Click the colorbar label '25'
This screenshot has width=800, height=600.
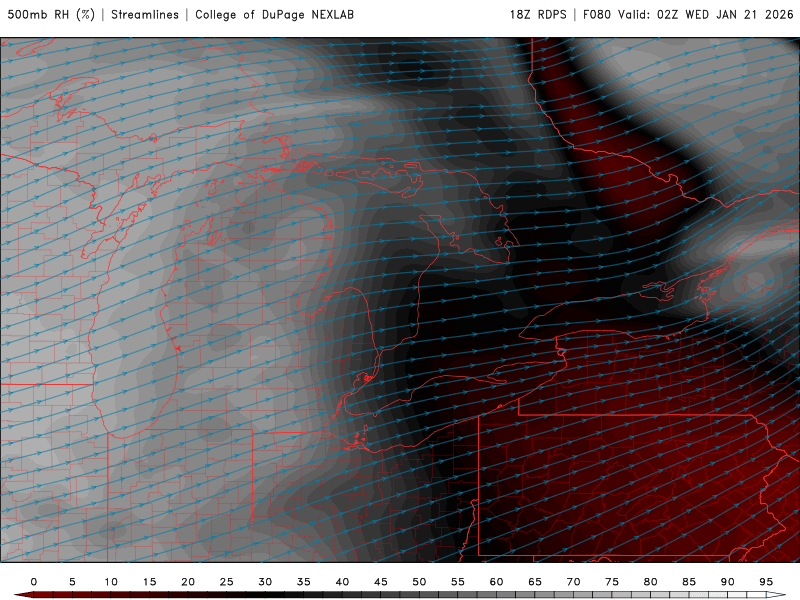[x=227, y=582]
